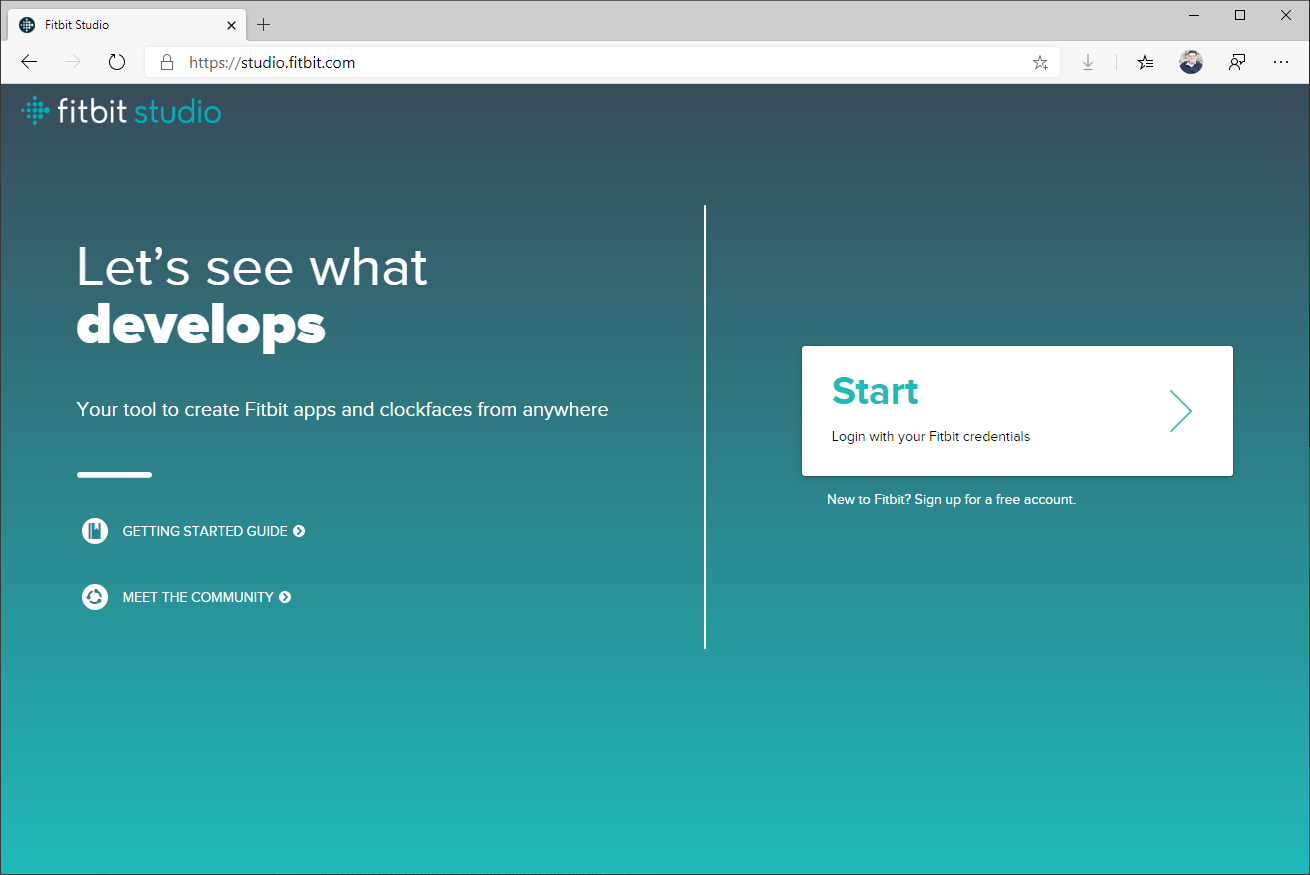
Task: Open the favorites list icon
Action: tap(1146, 62)
